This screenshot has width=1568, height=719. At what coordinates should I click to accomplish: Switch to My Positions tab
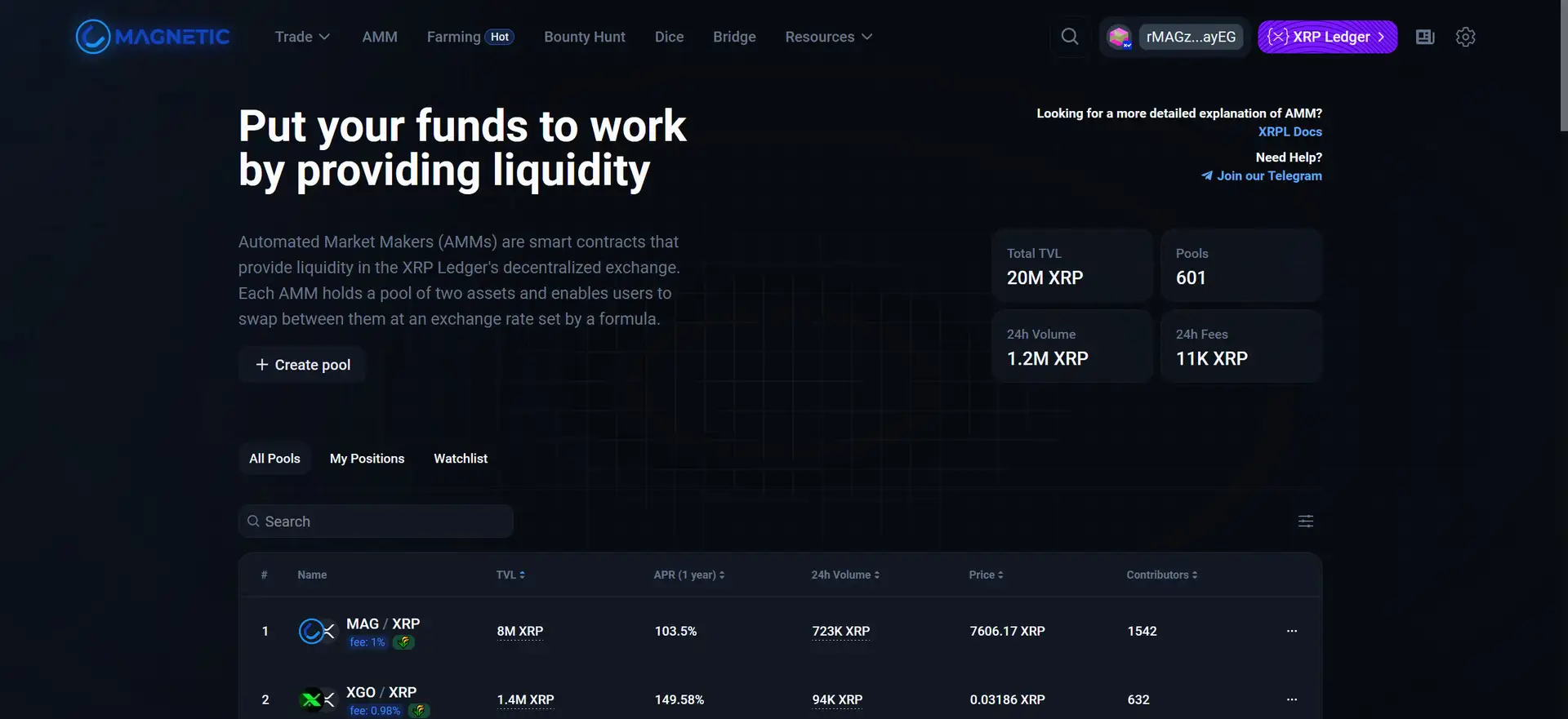pyautogui.click(x=367, y=459)
